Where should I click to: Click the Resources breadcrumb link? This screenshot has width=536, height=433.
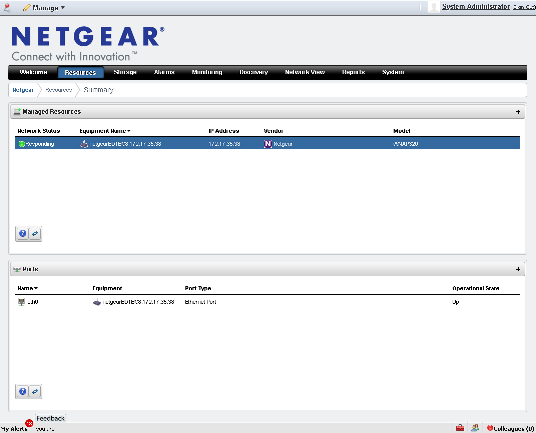pos(59,90)
